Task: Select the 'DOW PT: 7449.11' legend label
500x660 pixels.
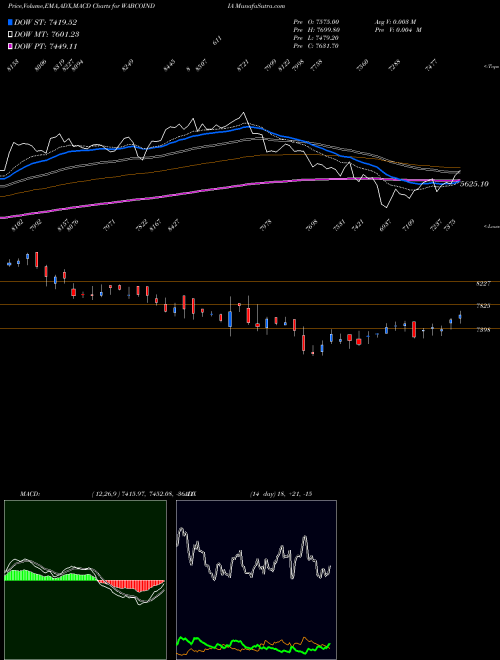Action: coord(46,46)
